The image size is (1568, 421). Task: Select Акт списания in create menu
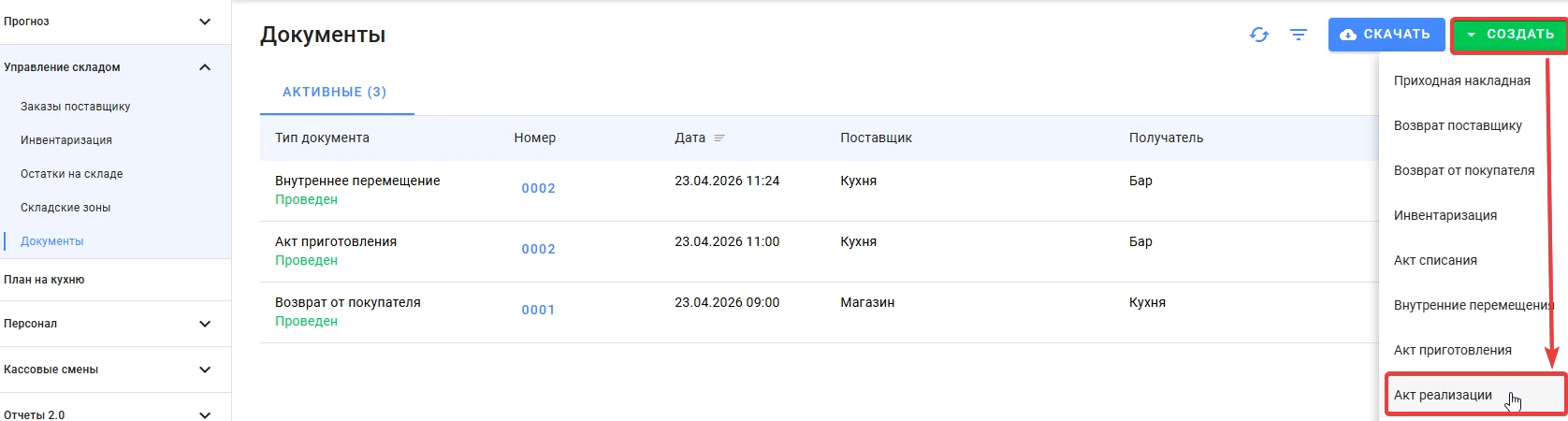click(x=1435, y=260)
